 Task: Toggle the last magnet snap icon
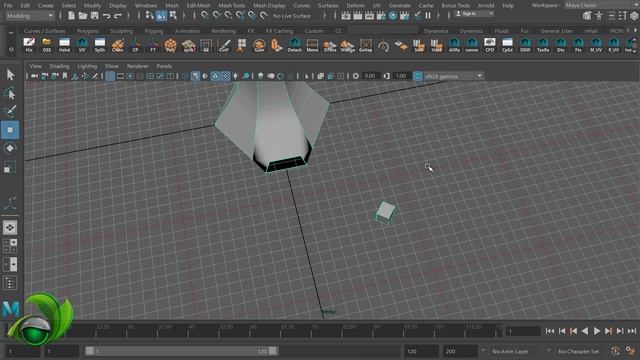point(264,16)
